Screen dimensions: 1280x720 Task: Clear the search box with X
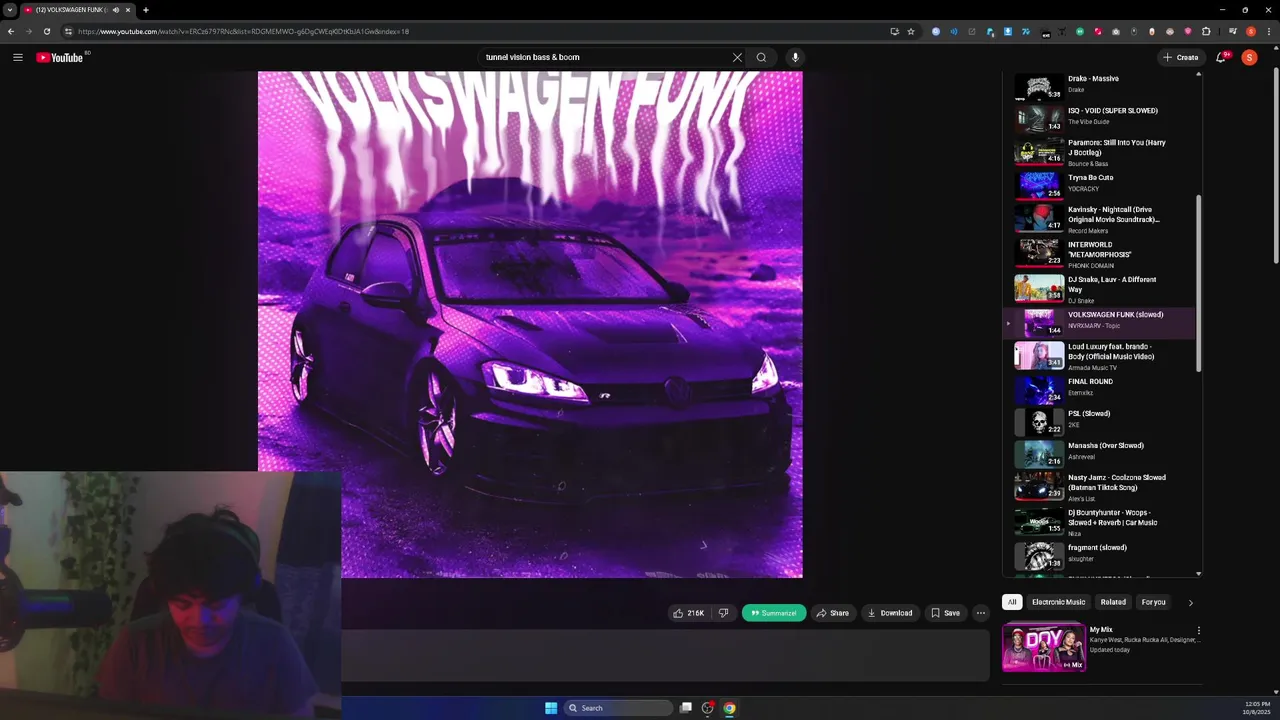(737, 57)
